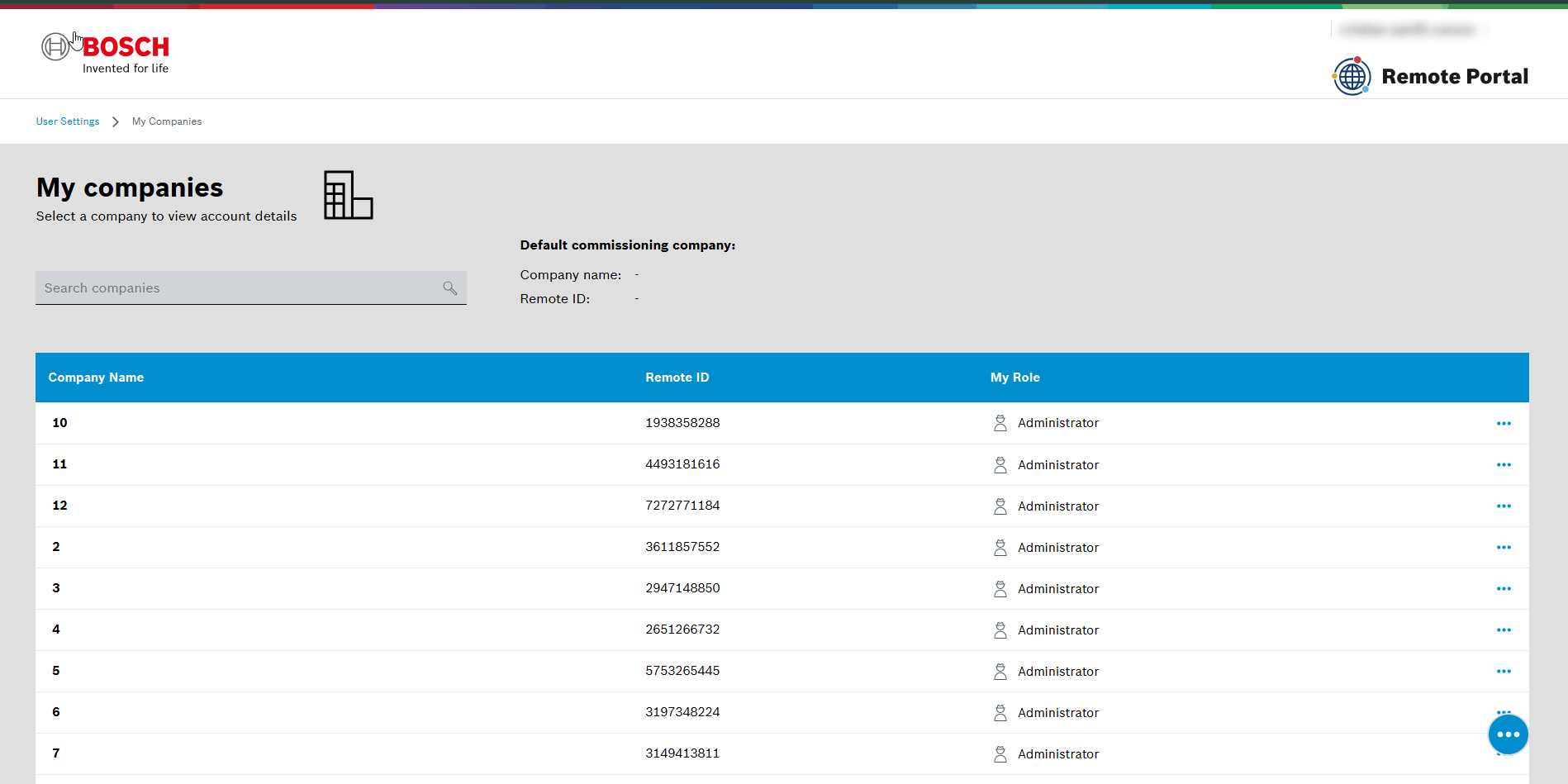Open three-dot options for company 2
The image size is (1568, 784).
click(1504, 547)
